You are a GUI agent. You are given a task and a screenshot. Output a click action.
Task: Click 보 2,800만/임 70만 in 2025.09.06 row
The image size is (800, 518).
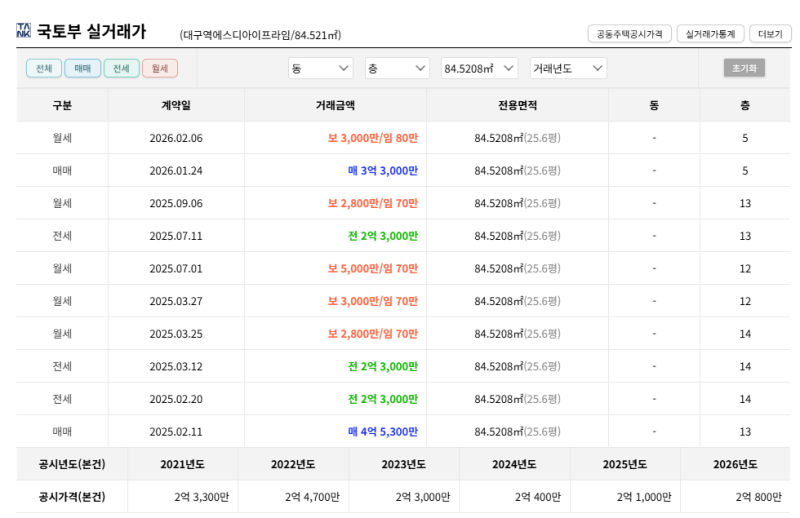(x=373, y=204)
